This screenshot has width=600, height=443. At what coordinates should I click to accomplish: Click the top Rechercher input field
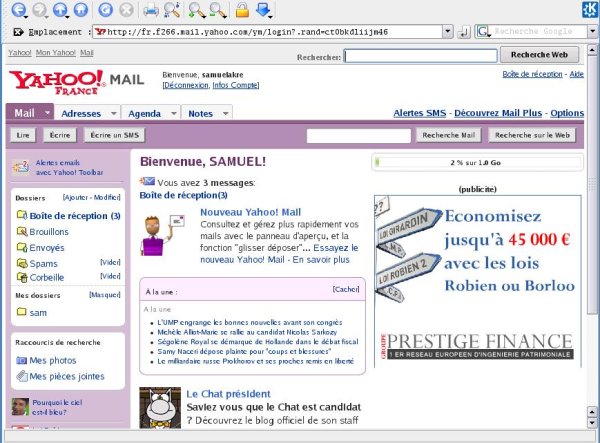421,56
